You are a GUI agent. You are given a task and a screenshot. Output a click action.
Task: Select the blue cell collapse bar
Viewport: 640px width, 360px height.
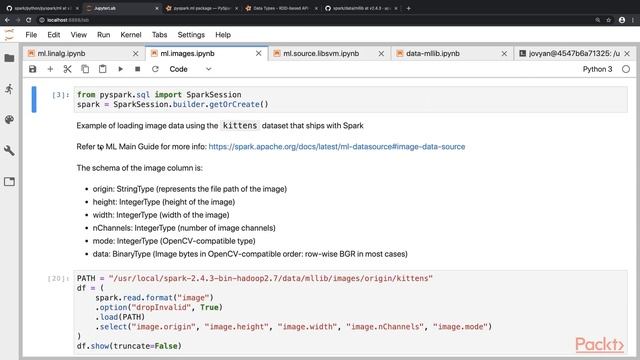[x=34, y=99]
